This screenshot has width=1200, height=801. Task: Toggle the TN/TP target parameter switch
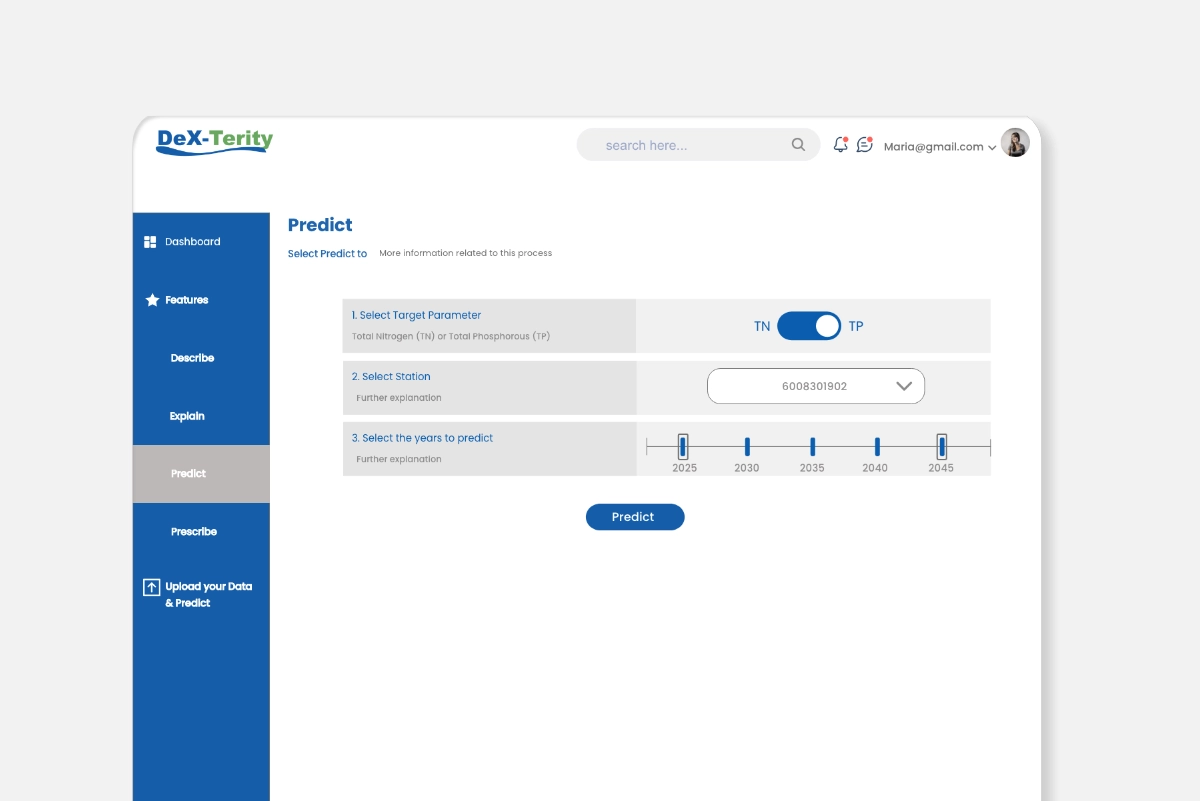pos(809,326)
